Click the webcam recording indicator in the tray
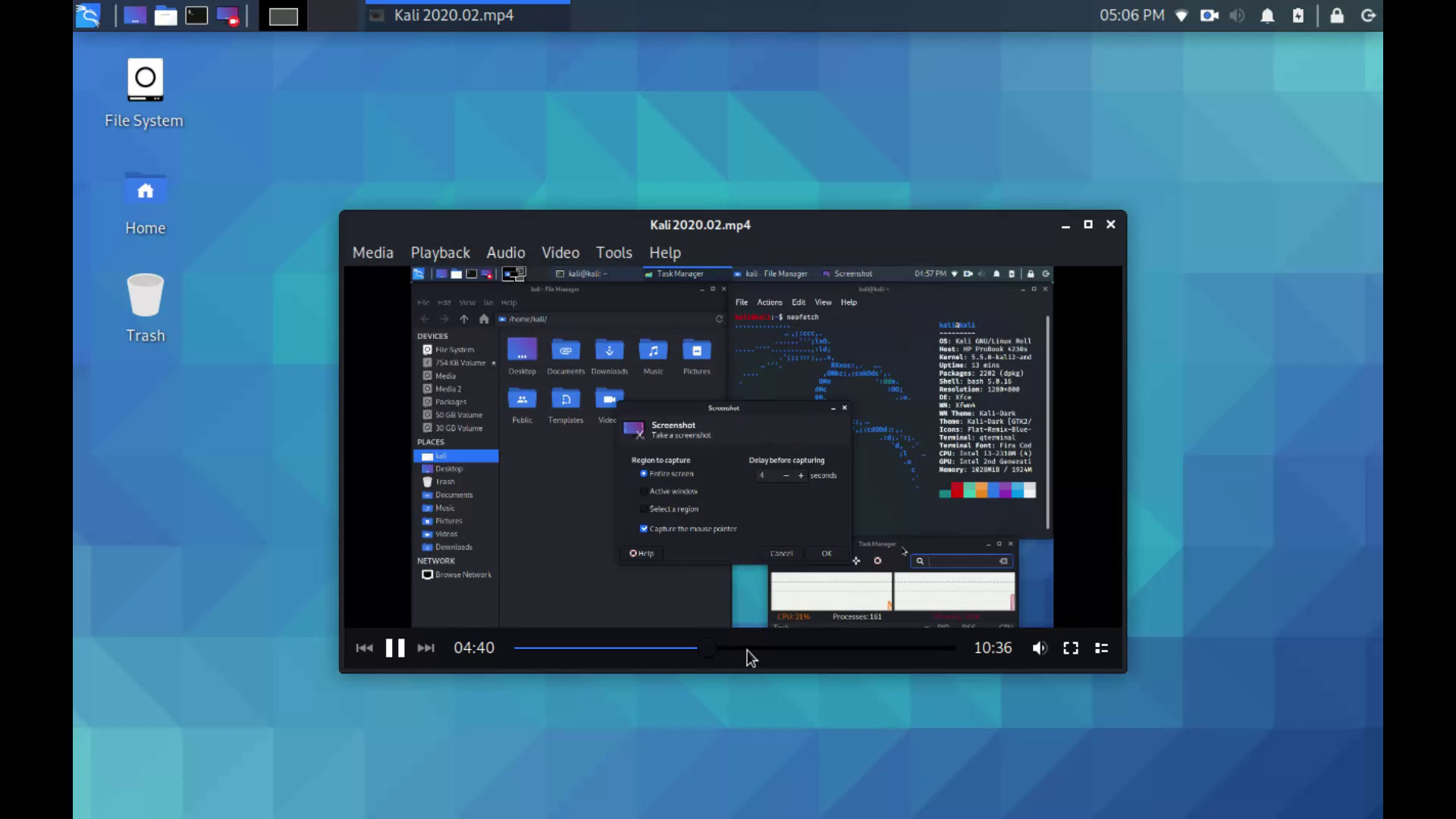The height and width of the screenshot is (819, 1456). coord(1208,15)
